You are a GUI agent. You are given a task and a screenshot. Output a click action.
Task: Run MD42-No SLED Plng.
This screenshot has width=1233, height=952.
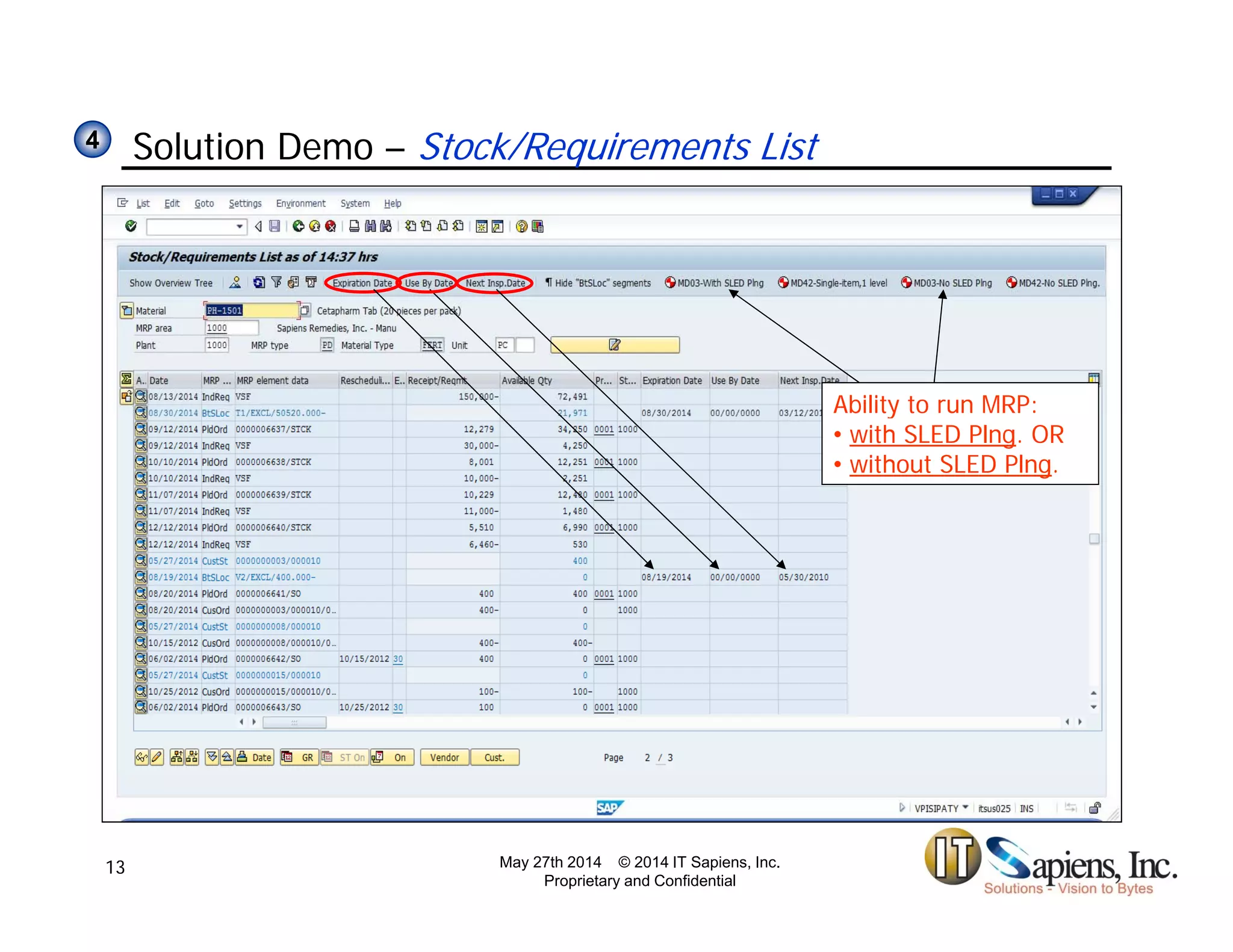pyautogui.click(x=1053, y=283)
